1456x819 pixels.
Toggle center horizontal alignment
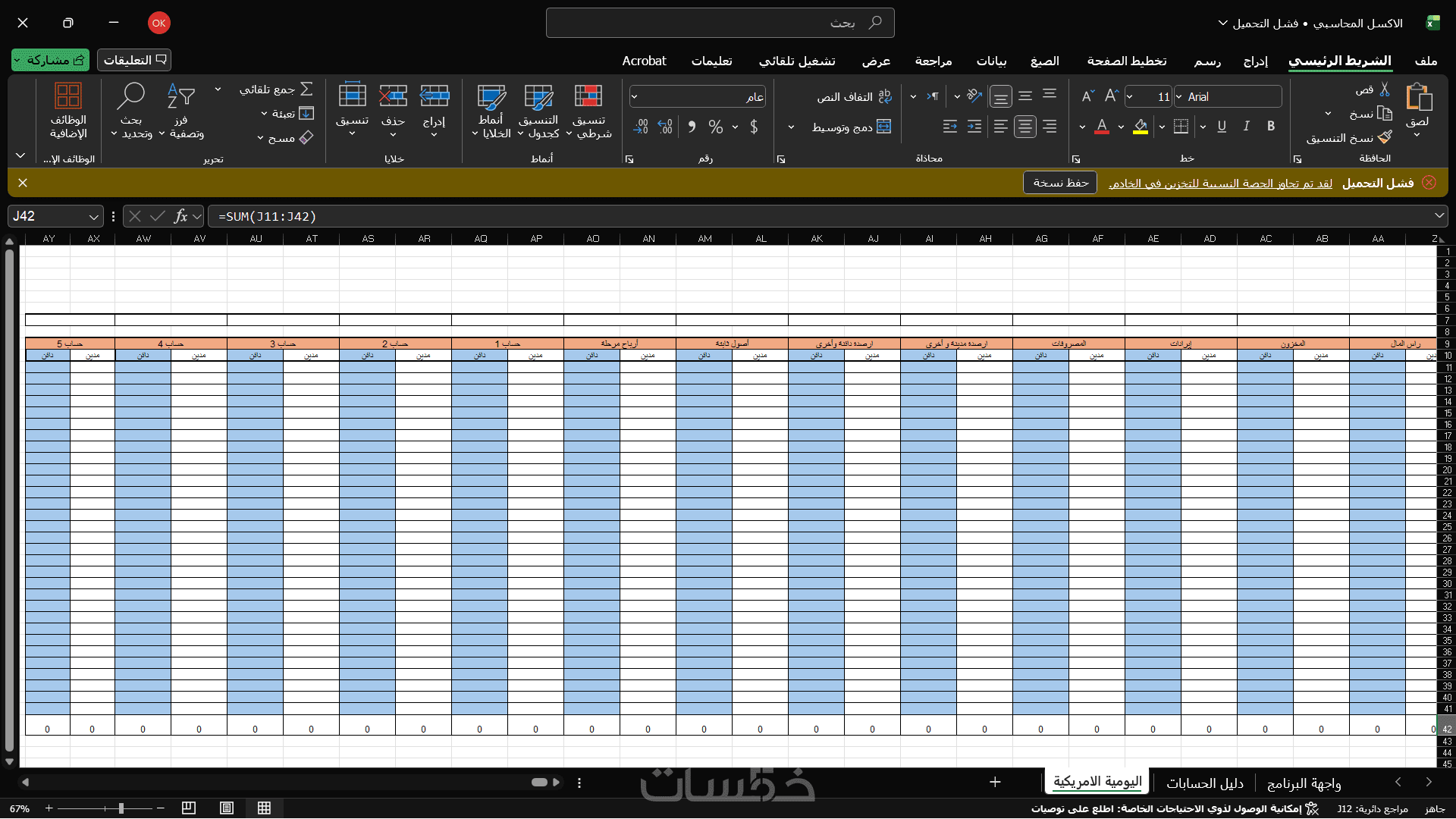coord(1025,127)
